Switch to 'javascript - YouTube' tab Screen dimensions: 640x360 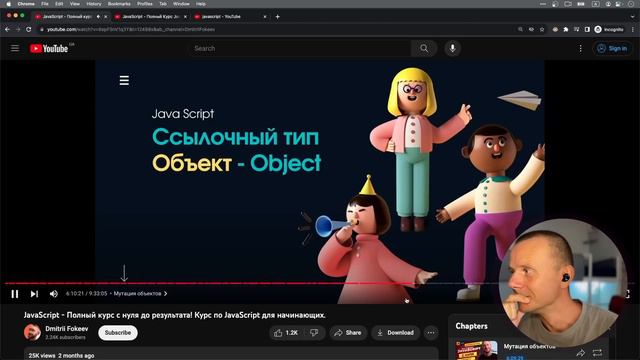pyautogui.click(x=222, y=17)
